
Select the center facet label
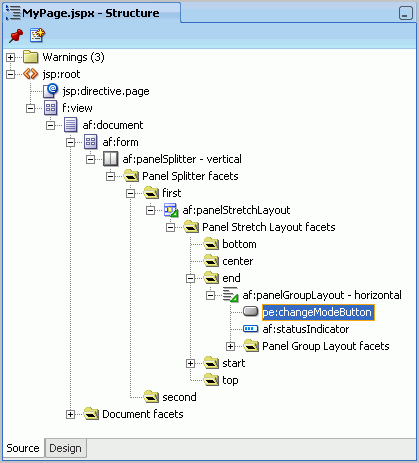[x=238, y=261]
